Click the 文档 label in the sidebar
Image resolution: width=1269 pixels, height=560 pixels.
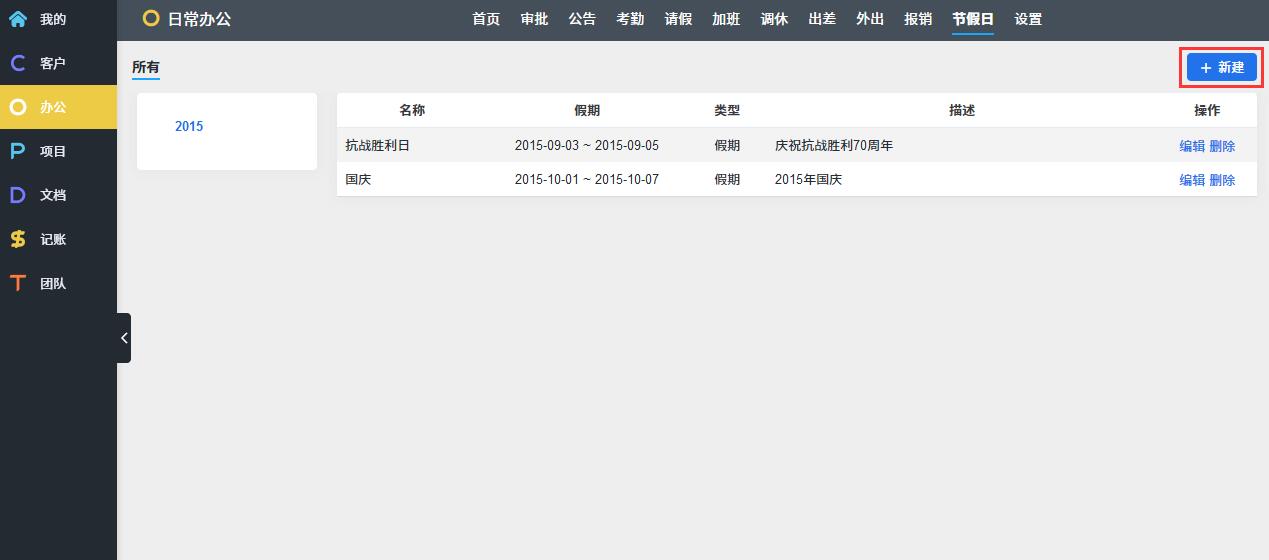tap(53, 195)
